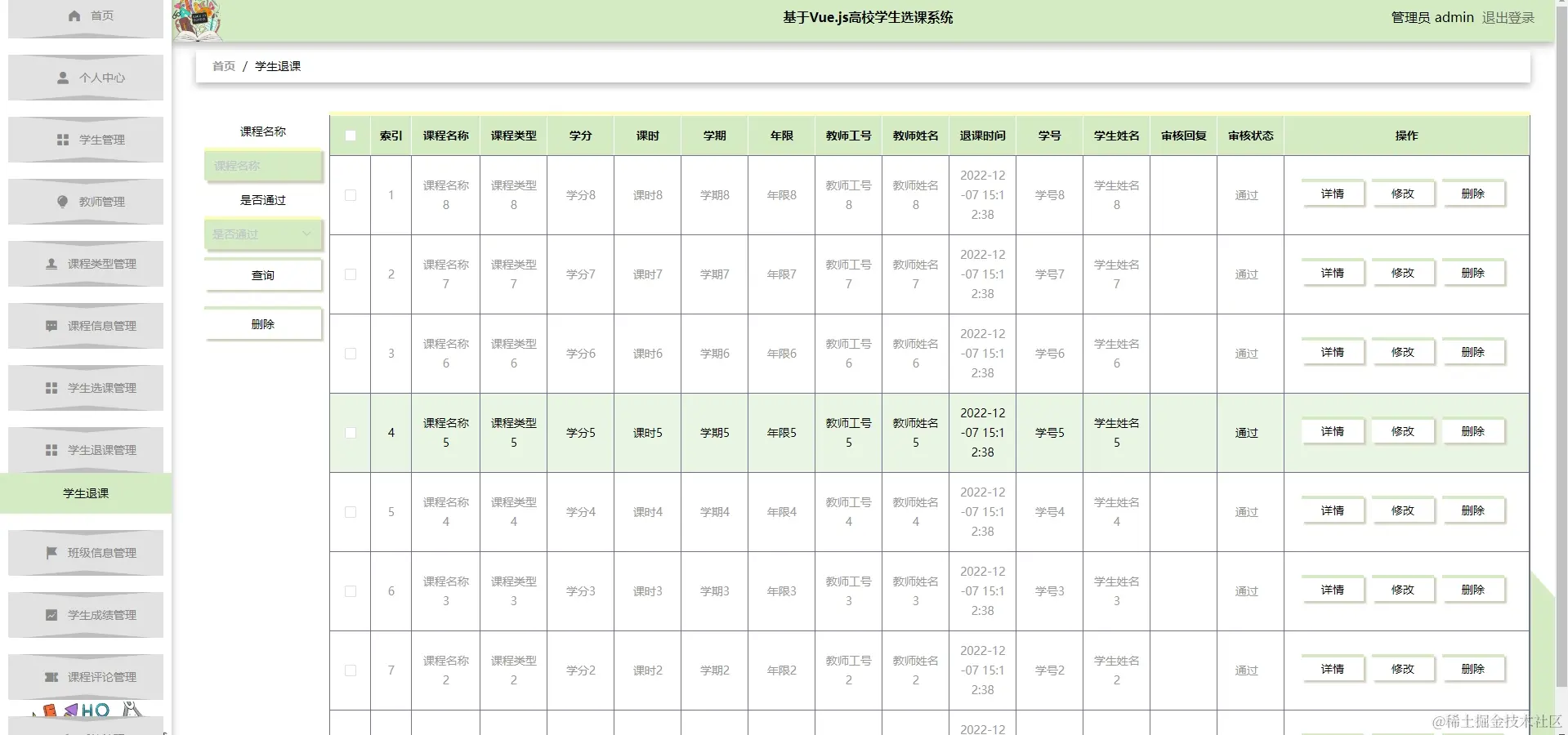Open the 个人中心 sidebar menu
The height and width of the screenshot is (735, 1568).
point(86,78)
